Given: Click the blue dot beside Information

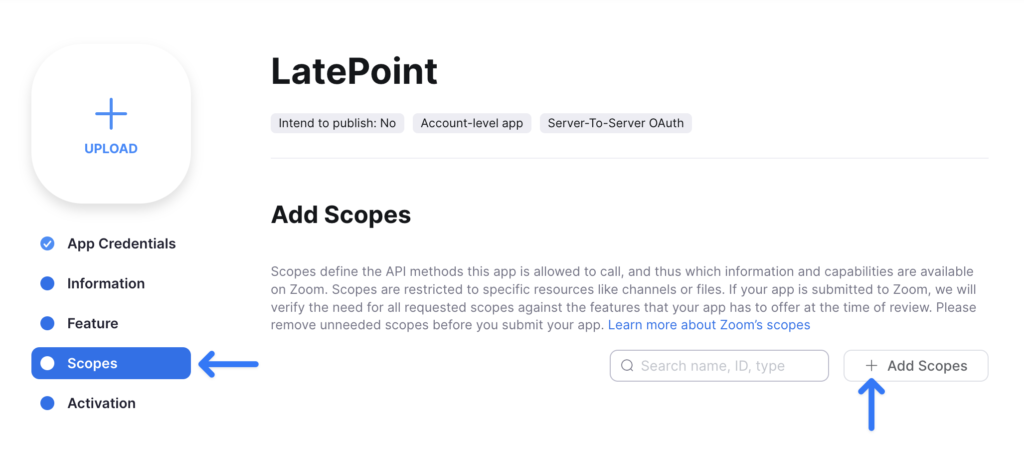Looking at the screenshot, I should coord(47,284).
